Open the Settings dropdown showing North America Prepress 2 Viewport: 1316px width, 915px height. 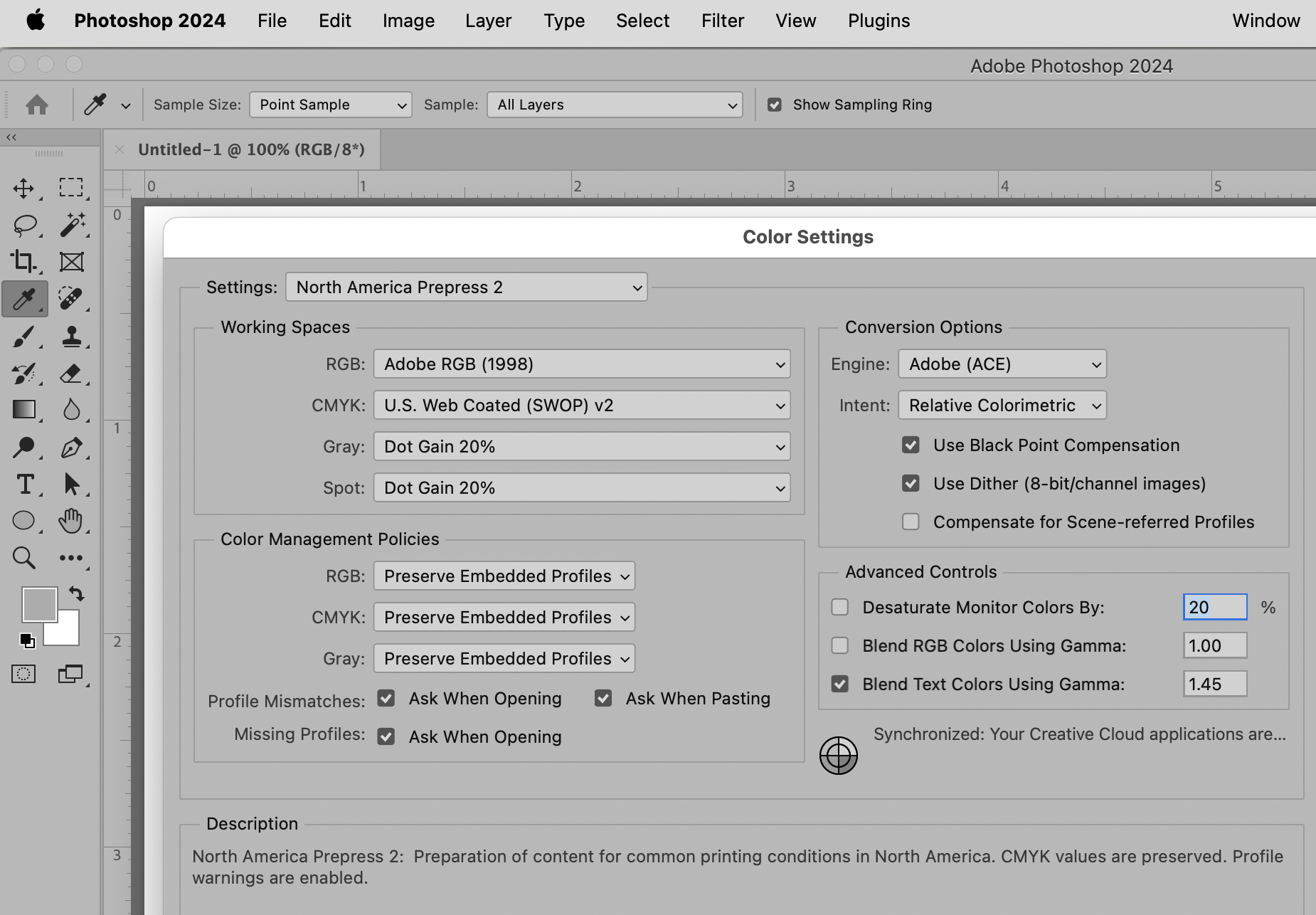(x=466, y=287)
